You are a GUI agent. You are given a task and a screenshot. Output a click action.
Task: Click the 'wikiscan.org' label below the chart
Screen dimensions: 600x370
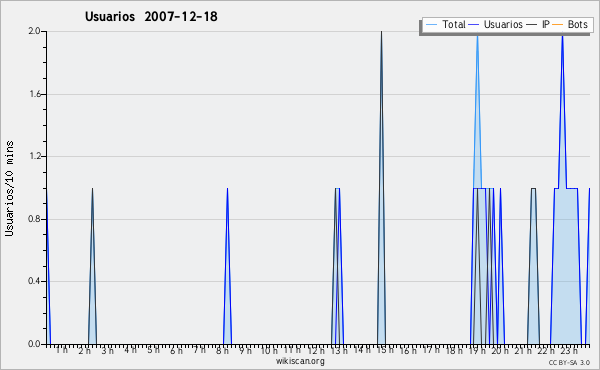point(300,361)
